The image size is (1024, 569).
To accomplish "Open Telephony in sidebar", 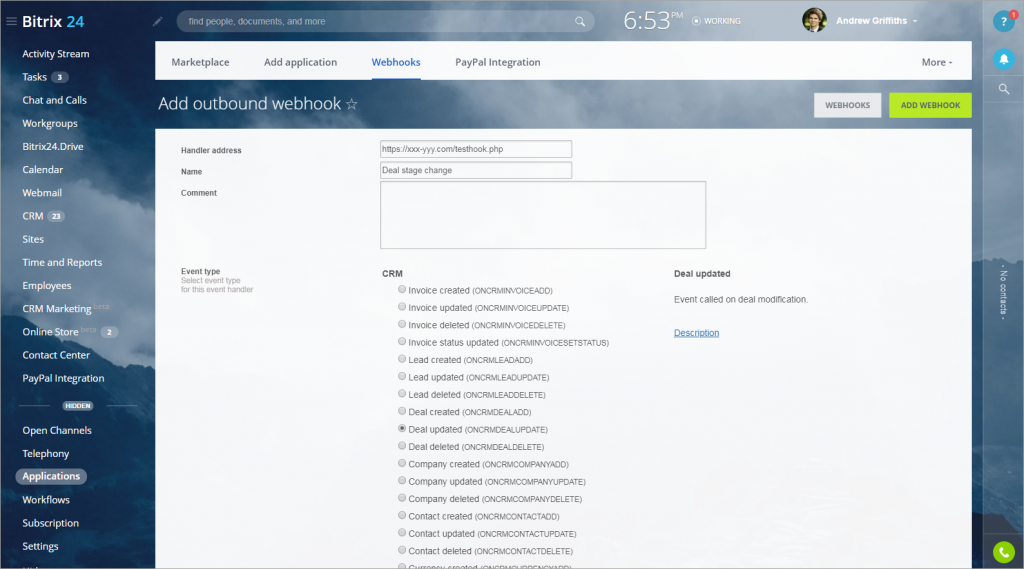I will pyautogui.click(x=46, y=453).
